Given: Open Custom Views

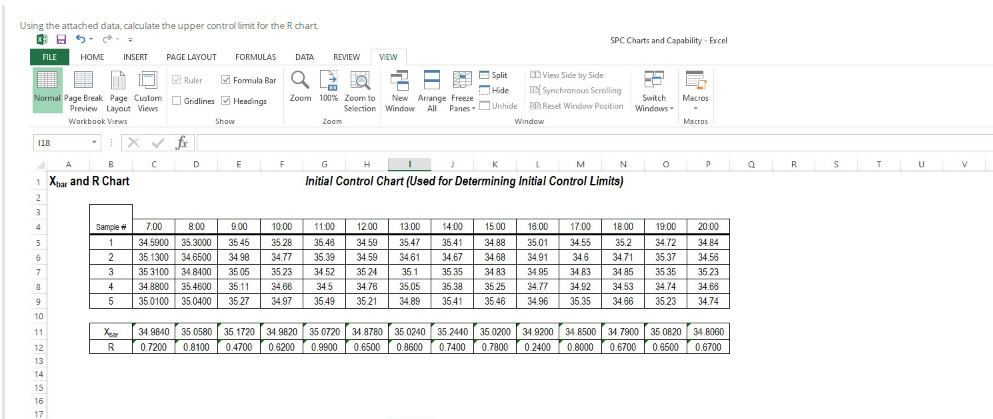Looking at the screenshot, I should [148, 90].
